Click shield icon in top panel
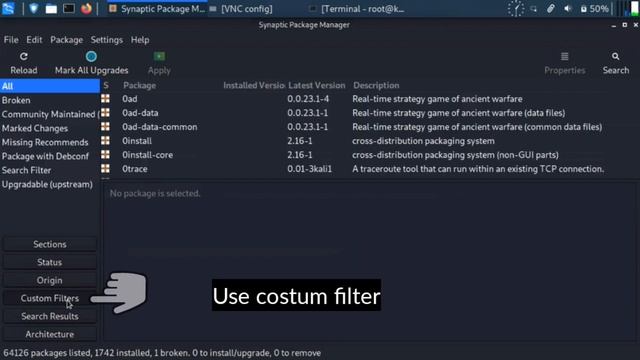Viewport: 640px width, 360px height. click(33, 9)
